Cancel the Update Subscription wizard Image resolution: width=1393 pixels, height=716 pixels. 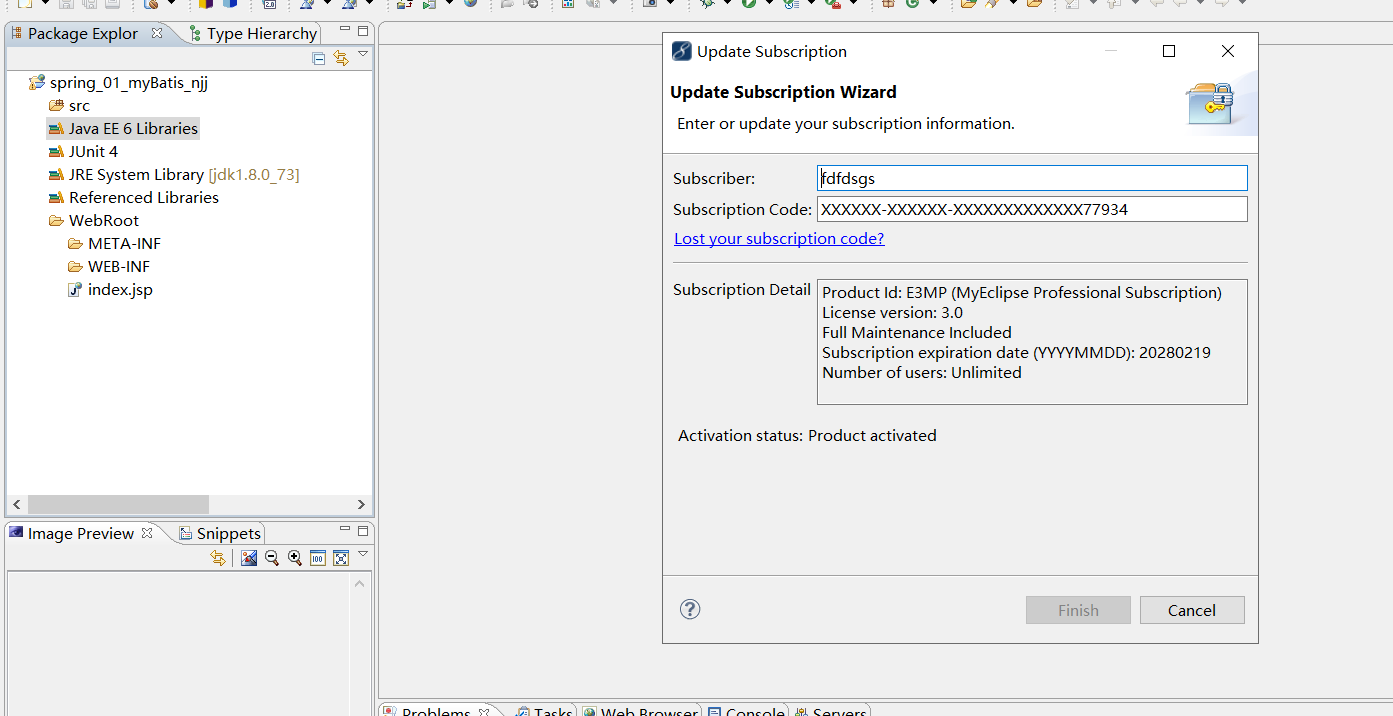click(1192, 610)
